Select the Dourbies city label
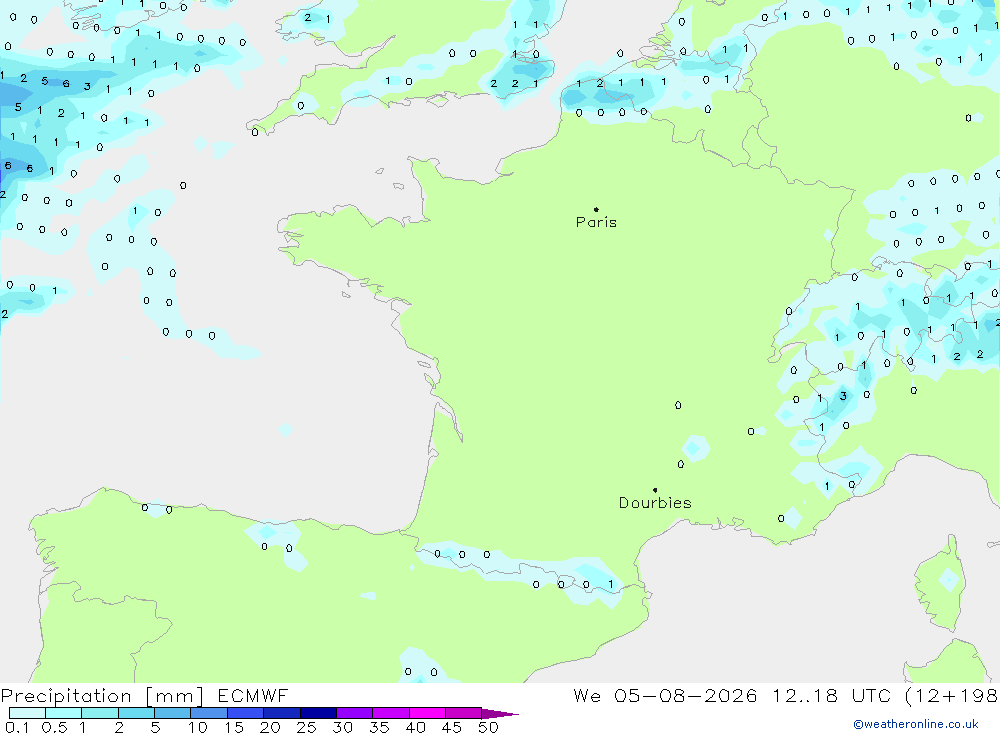 point(655,503)
